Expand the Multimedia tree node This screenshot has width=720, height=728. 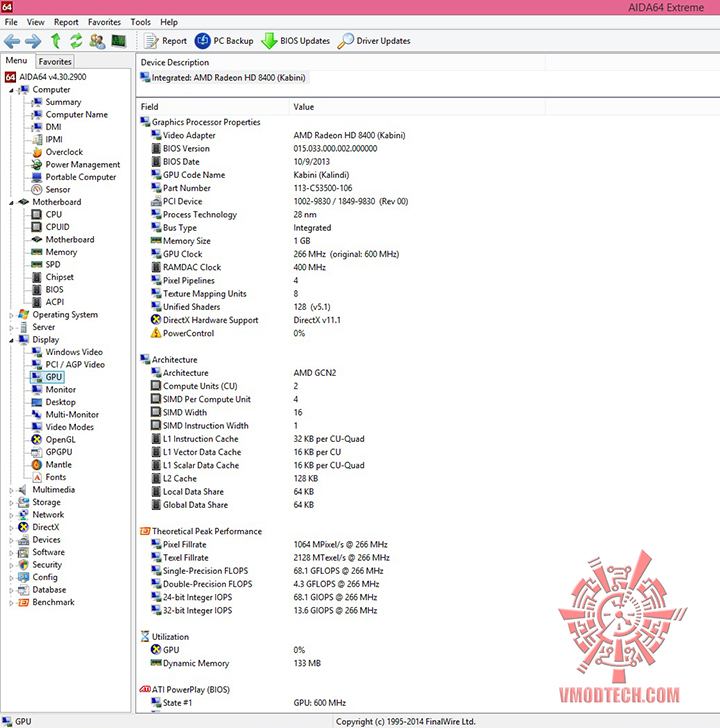tap(11, 490)
